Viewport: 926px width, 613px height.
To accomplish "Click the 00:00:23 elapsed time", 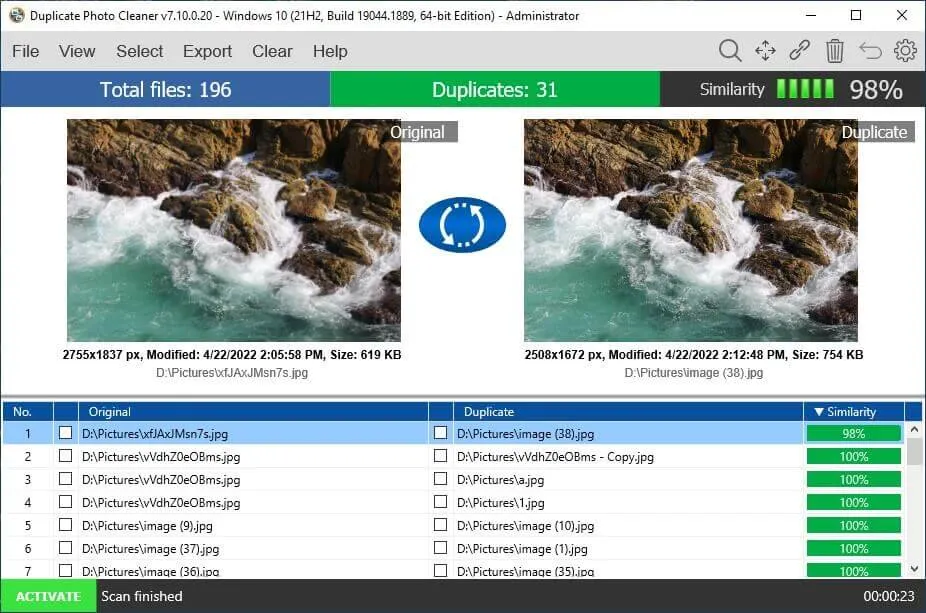I will coord(889,596).
